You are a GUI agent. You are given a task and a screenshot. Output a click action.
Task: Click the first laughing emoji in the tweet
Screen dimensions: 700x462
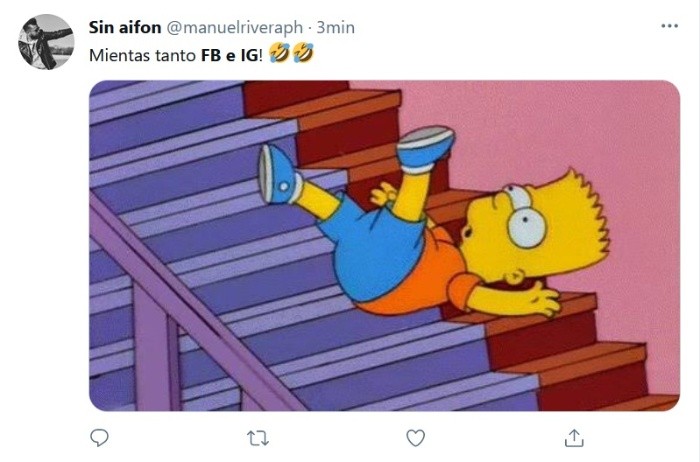[x=279, y=54]
